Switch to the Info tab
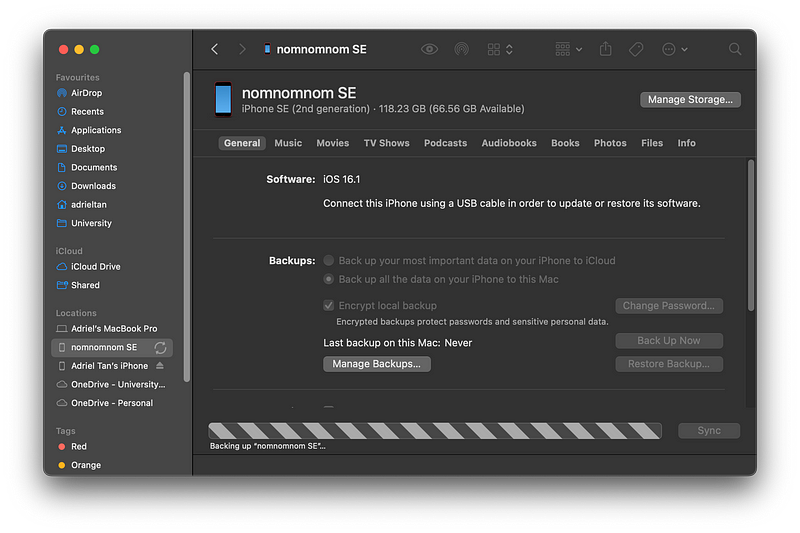 686,143
